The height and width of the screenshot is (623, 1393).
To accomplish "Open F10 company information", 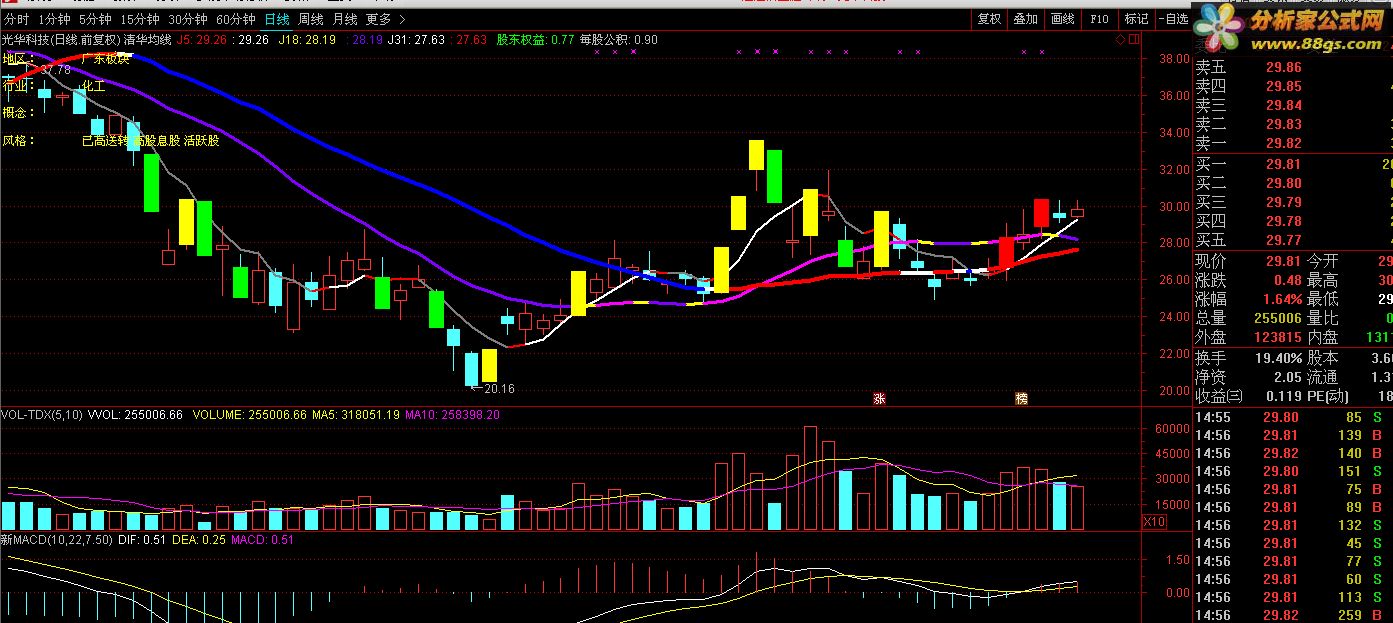I will click(1099, 19).
